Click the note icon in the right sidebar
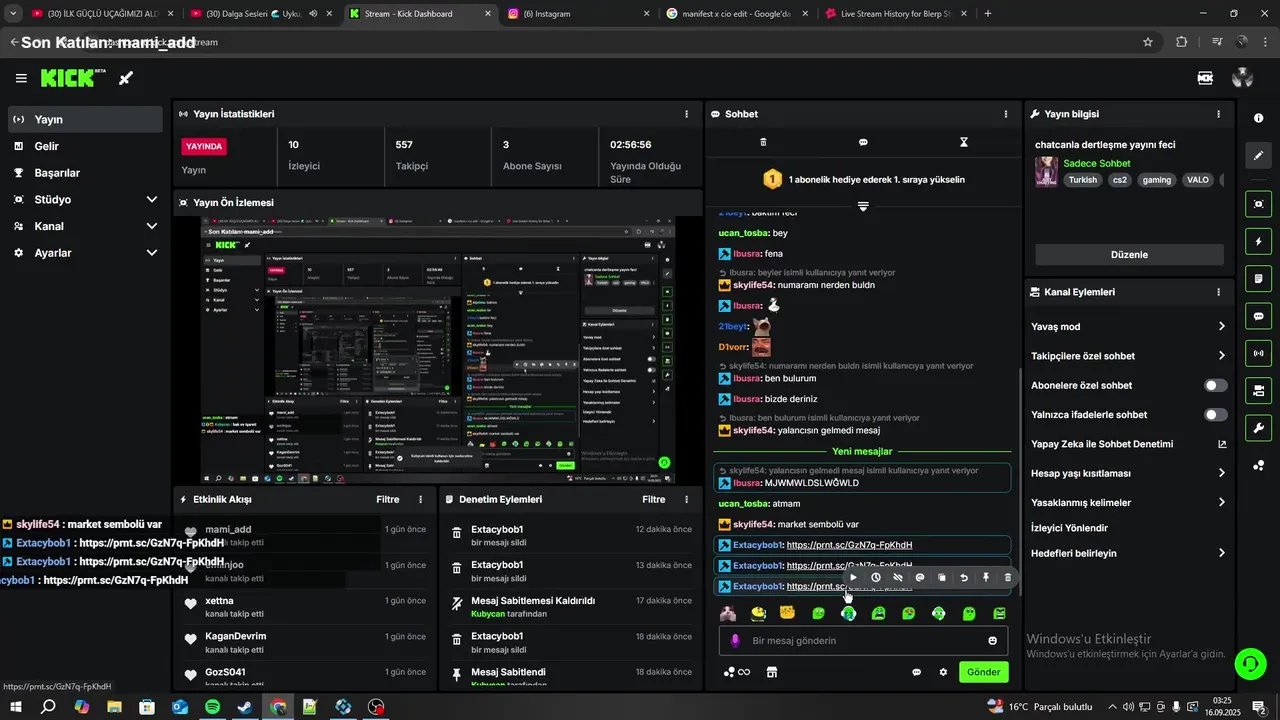 pos(1258,279)
